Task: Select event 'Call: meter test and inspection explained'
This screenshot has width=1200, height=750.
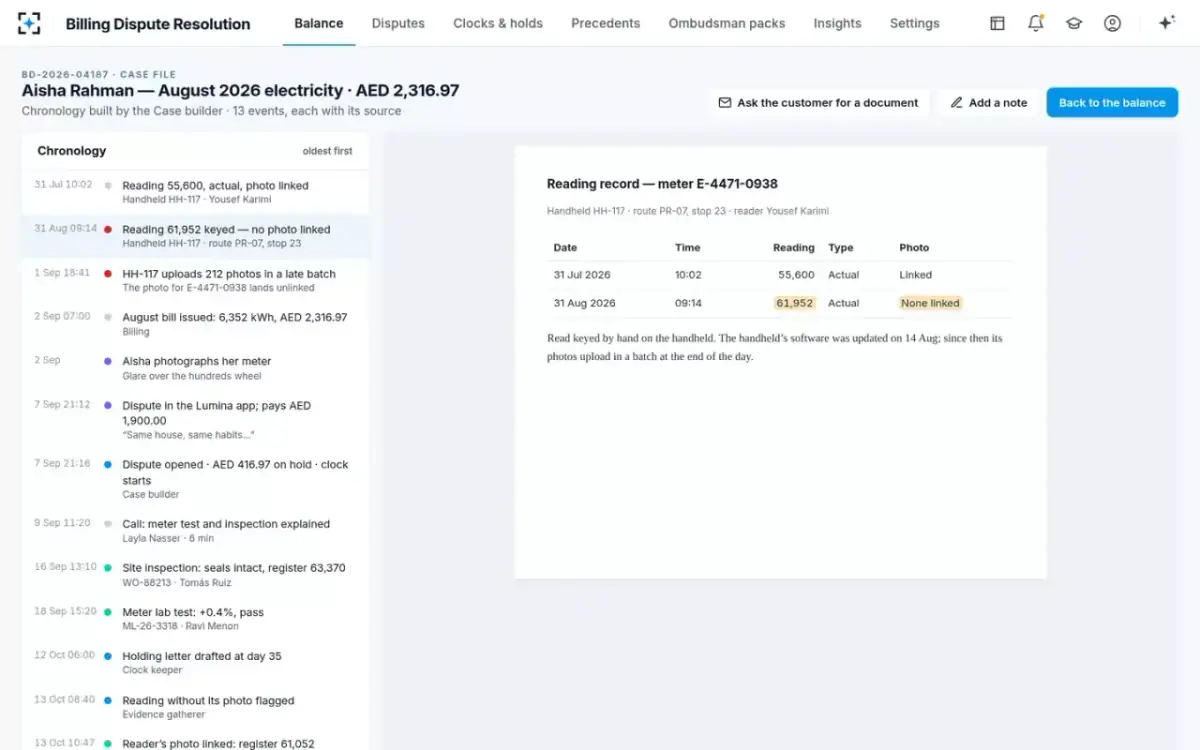Action: [195, 530]
